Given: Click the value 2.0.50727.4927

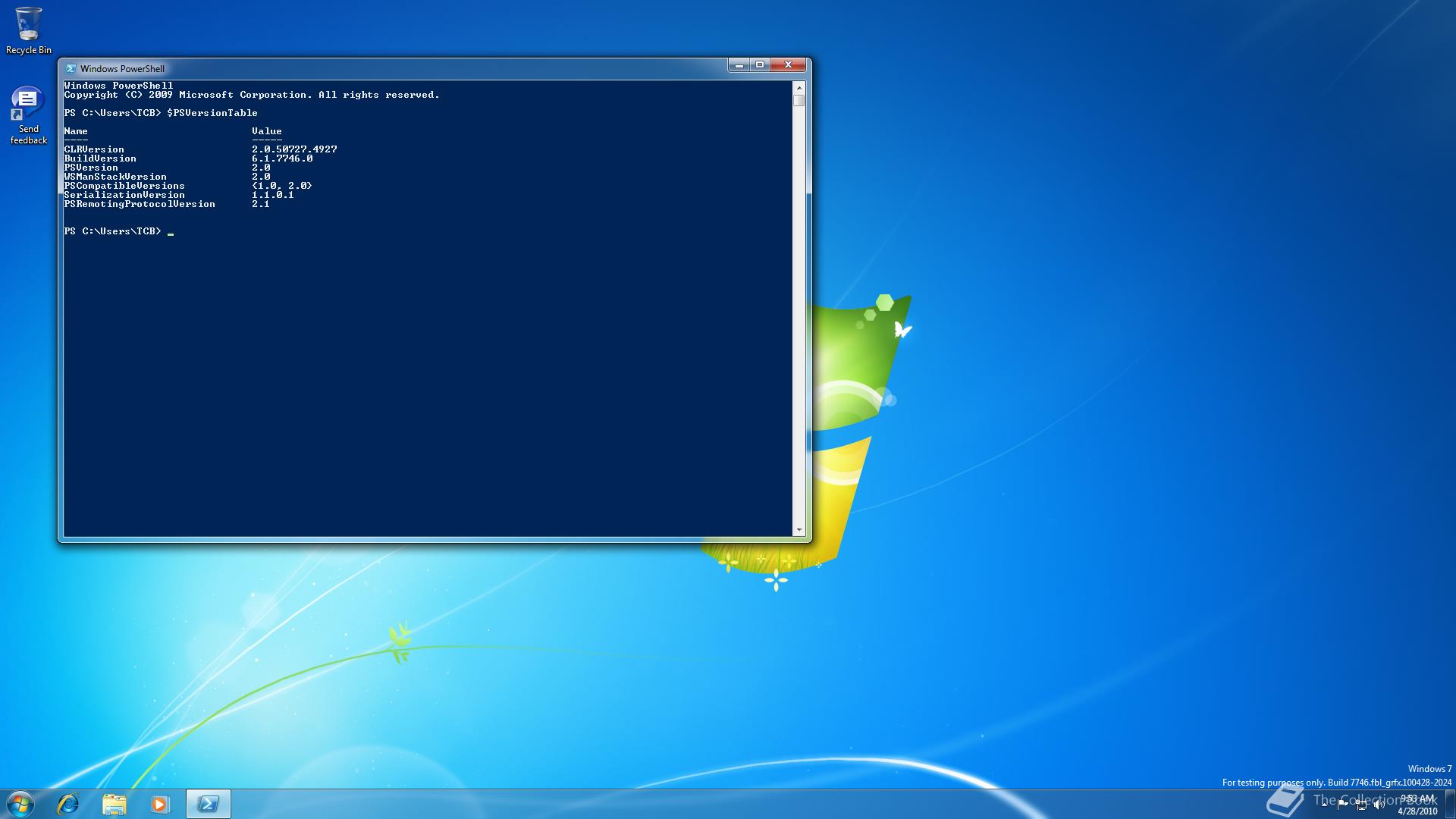Looking at the screenshot, I should (294, 149).
